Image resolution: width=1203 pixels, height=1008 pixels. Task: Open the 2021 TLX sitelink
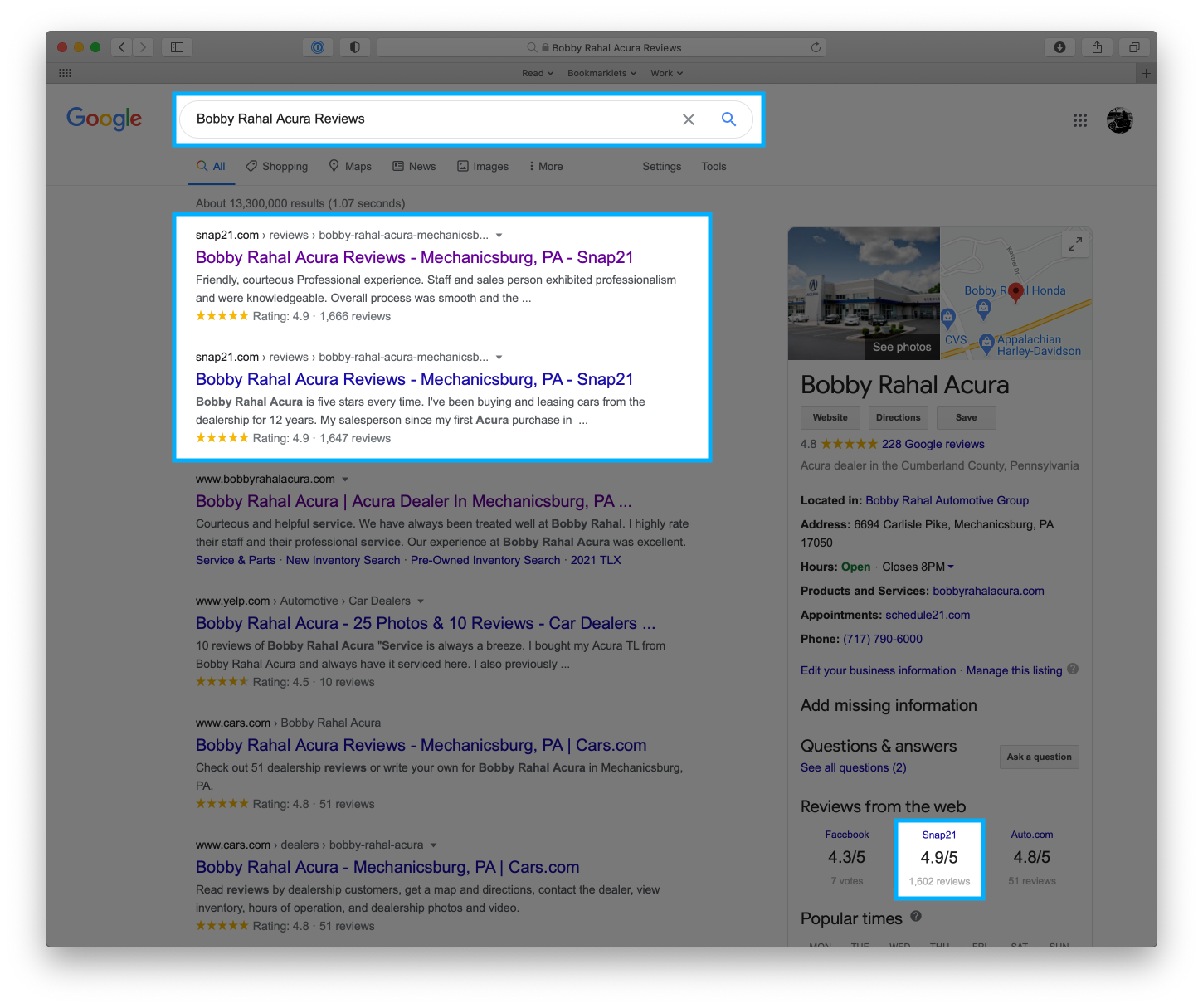coord(596,560)
